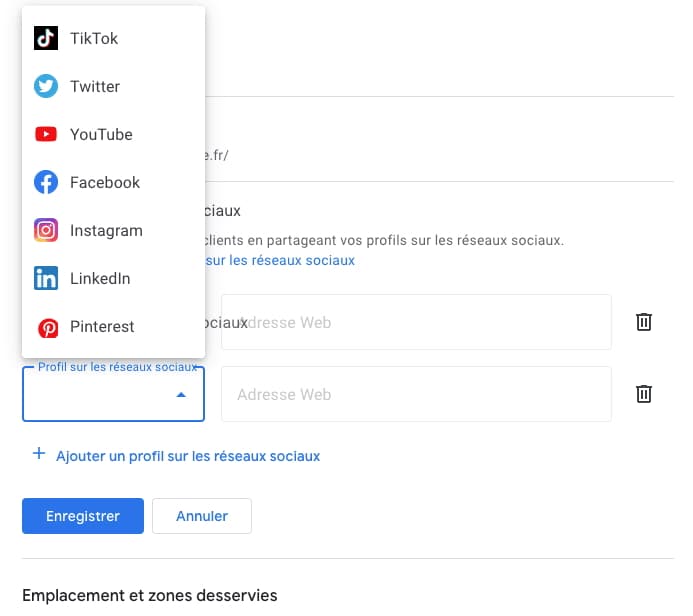This screenshot has height=616, width=693.
Task: Click the Instagram camera icon
Action: pyautogui.click(x=46, y=230)
